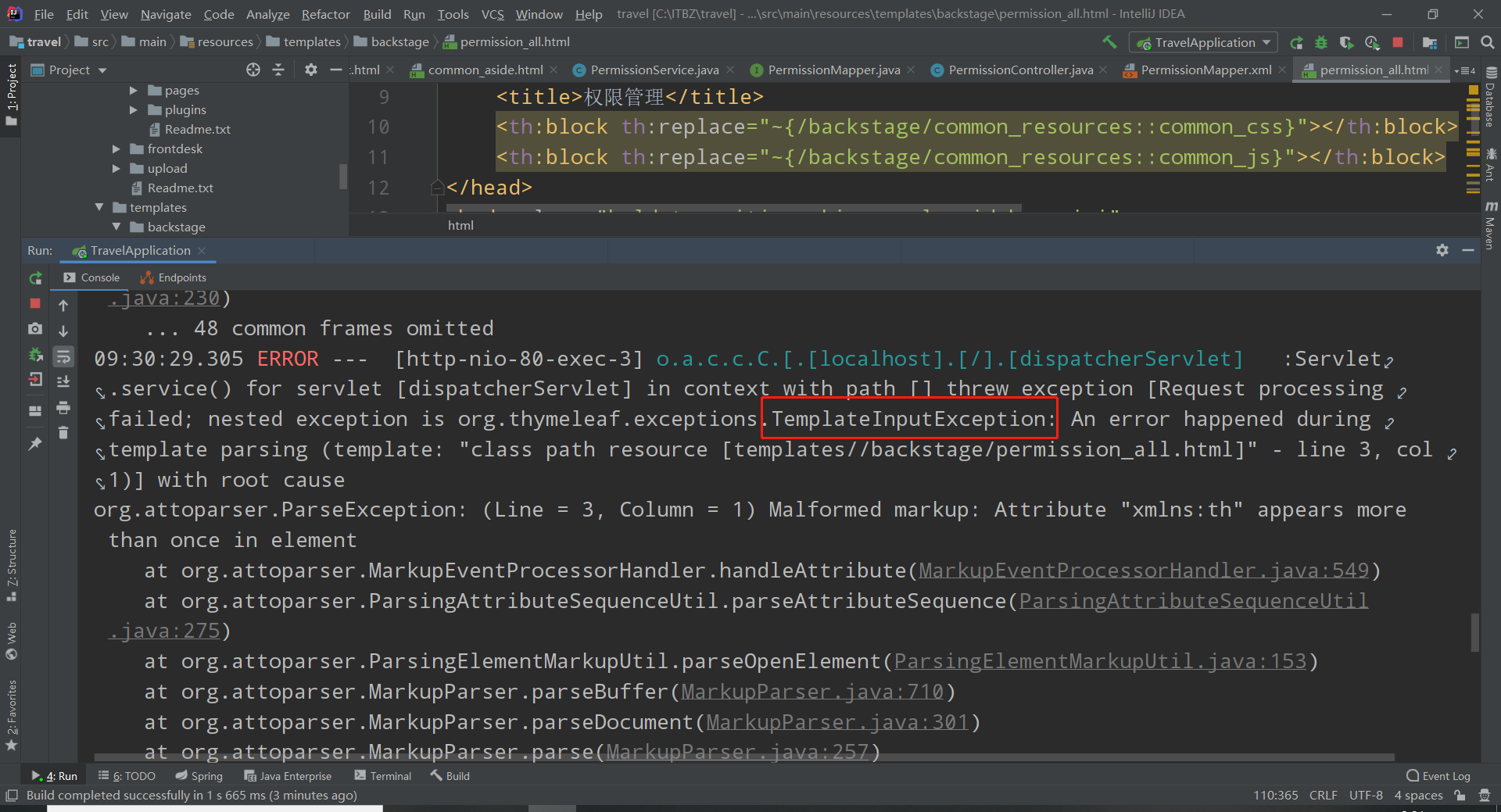The height and width of the screenshot is (812, 1501).
Task: Click locate-in-project crosshair icon
Action: coord(253,70)
